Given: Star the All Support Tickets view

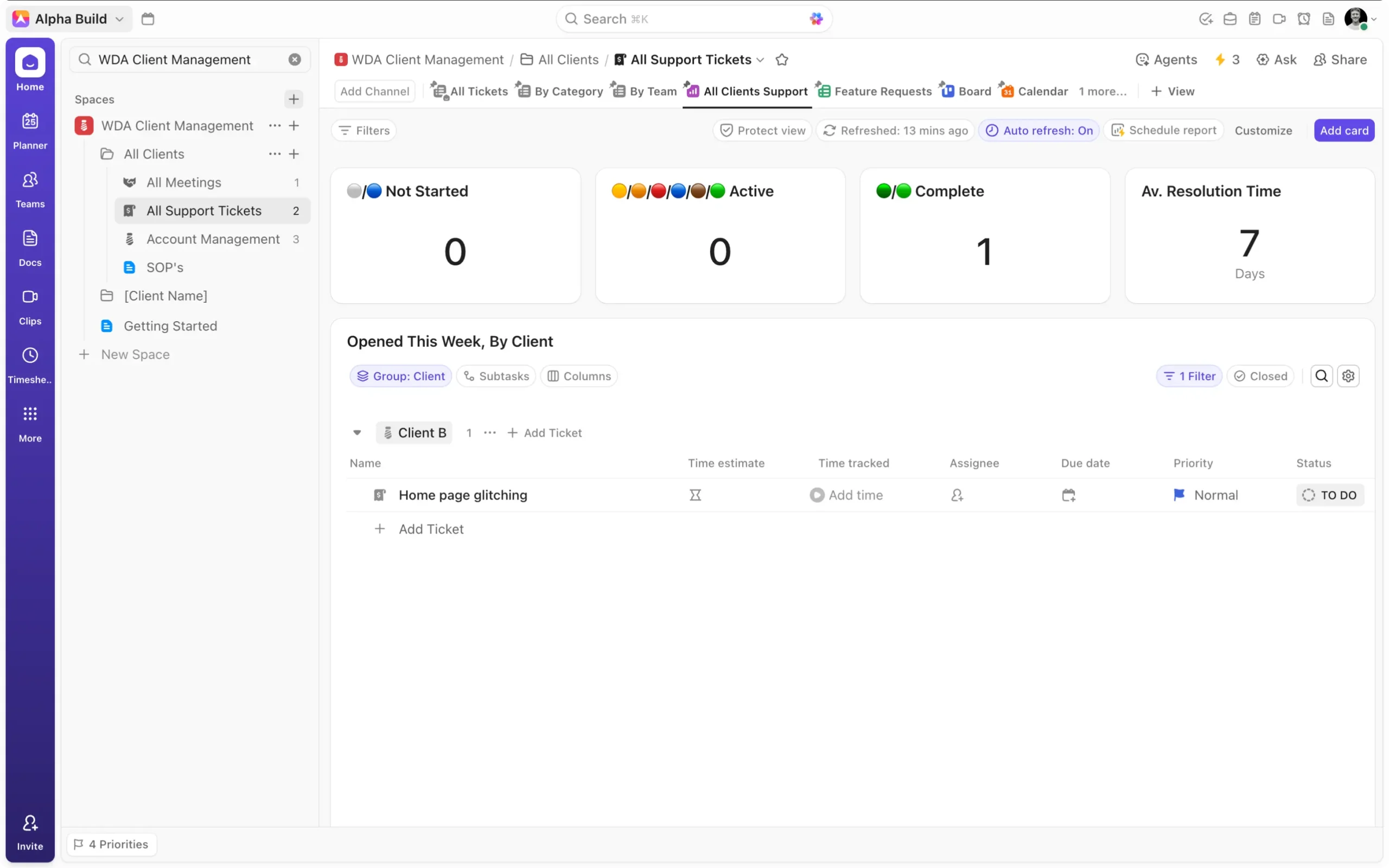Looking at the screenshot, I should 781,60.
